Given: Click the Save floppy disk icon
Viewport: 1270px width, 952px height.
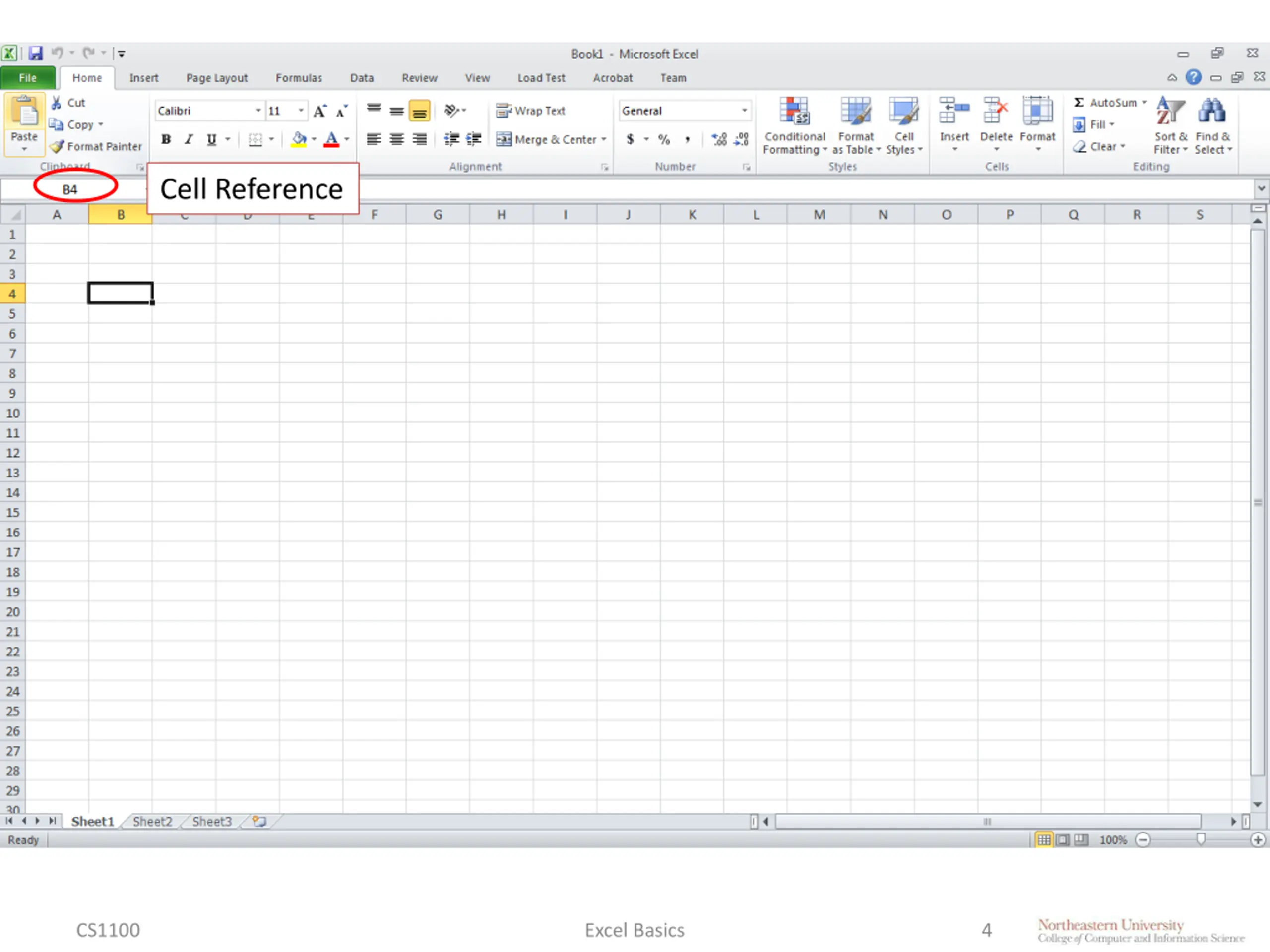Looking at the screenshot, I should click(36, 54).
